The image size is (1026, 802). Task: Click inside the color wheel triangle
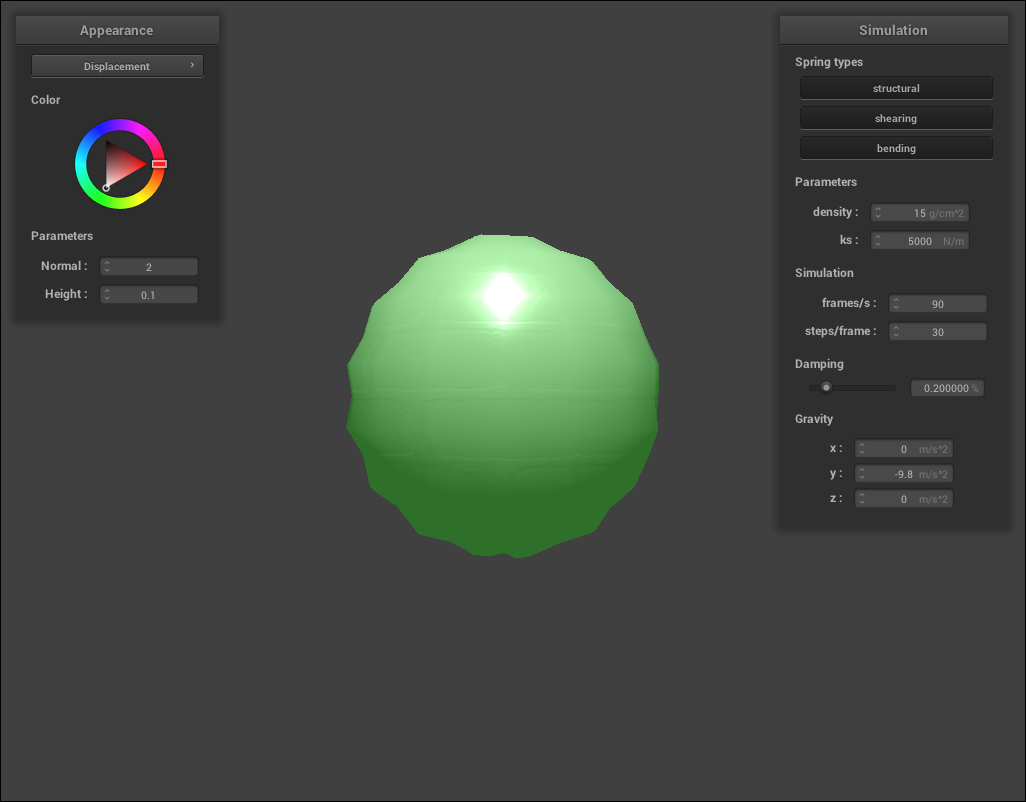(x=122, y=164)
